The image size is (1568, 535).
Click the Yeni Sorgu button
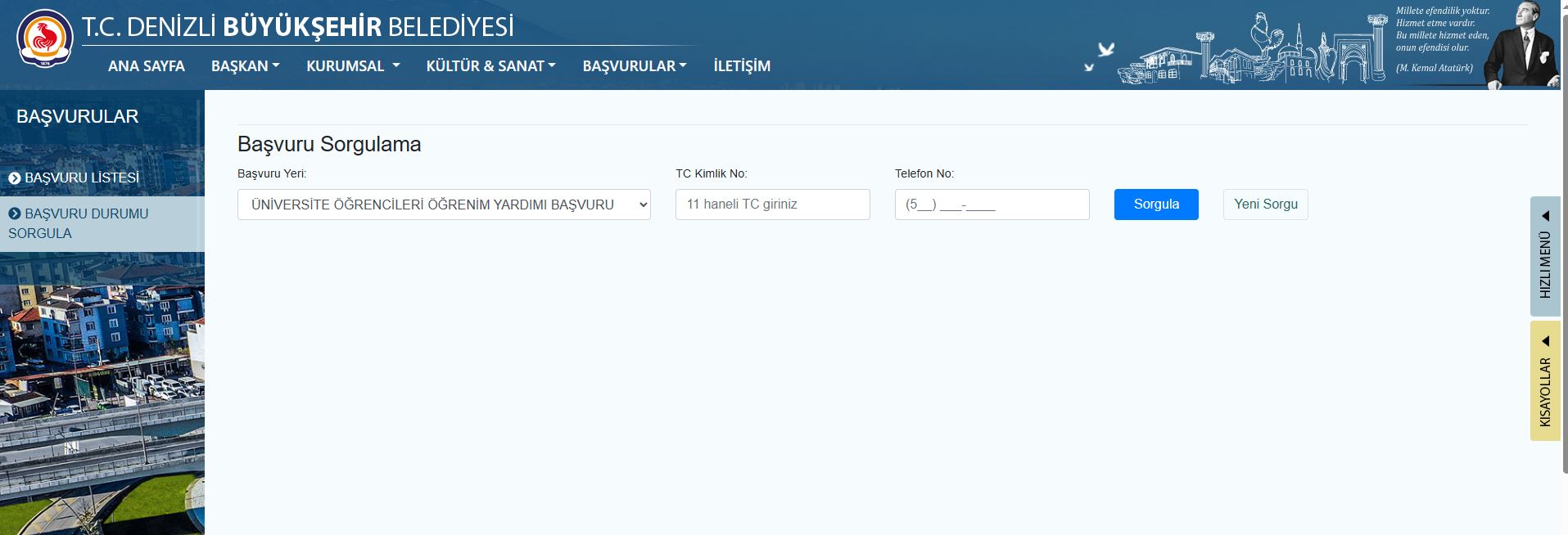pyautogui.click(x=1265, y=205)
